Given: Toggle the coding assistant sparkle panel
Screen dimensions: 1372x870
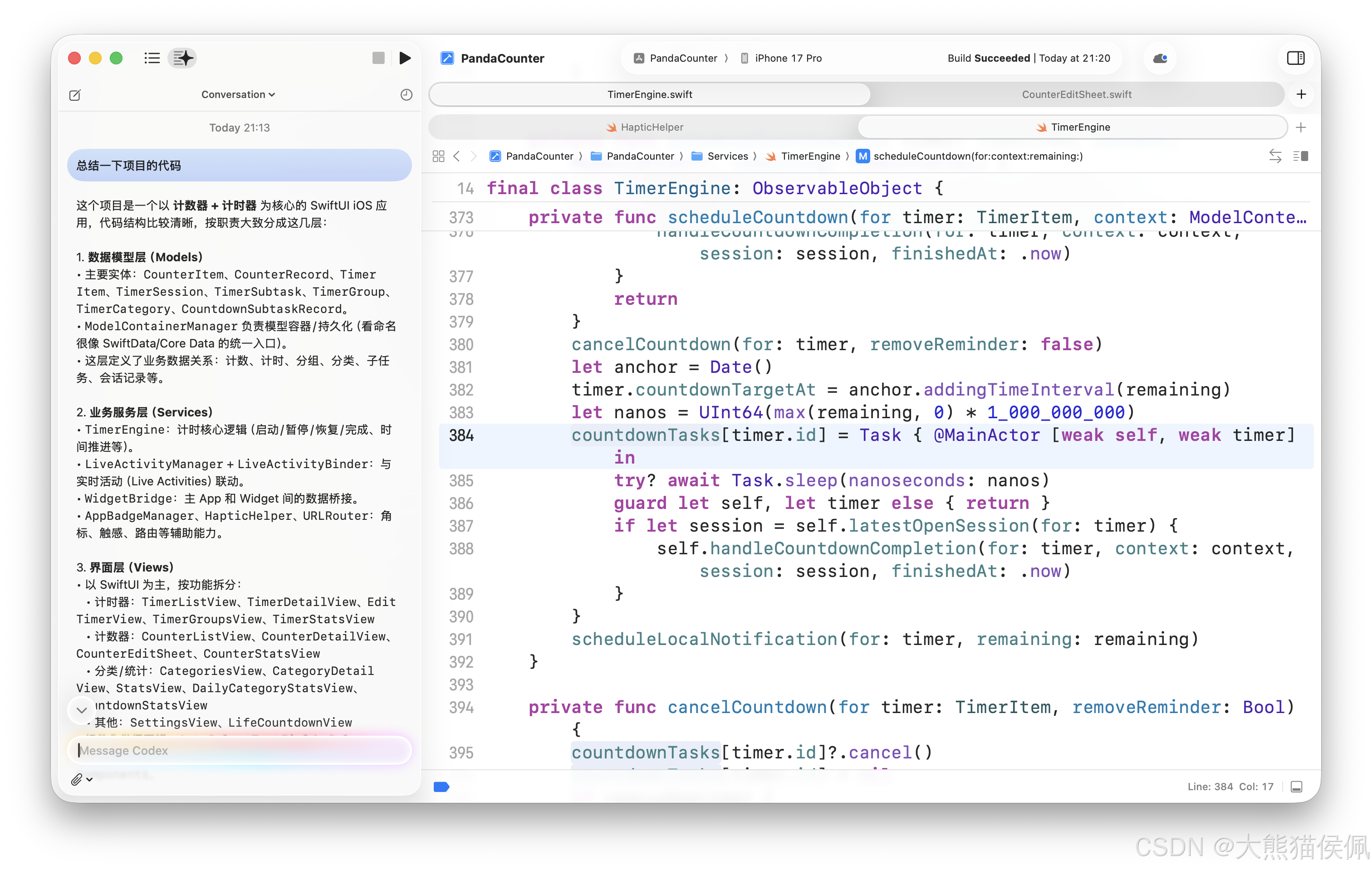Looking at the screenshot, I should tap(182, 58).
